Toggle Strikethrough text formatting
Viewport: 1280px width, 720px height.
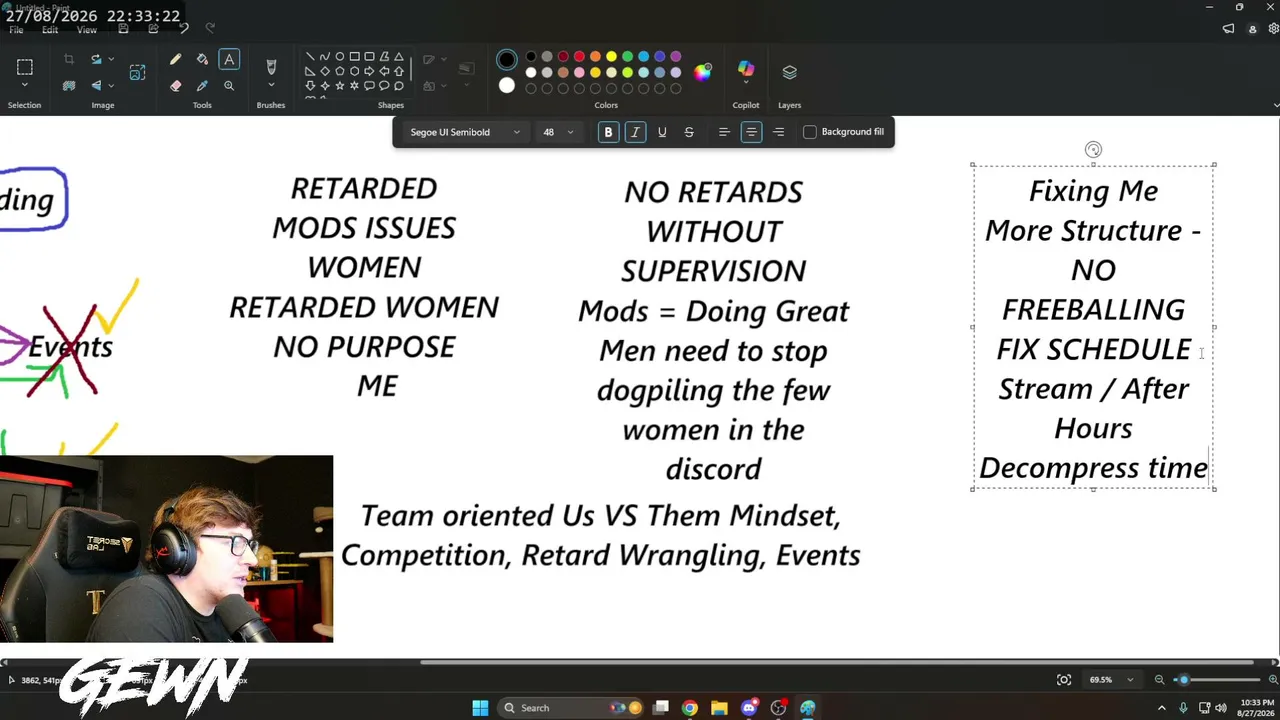689,132
